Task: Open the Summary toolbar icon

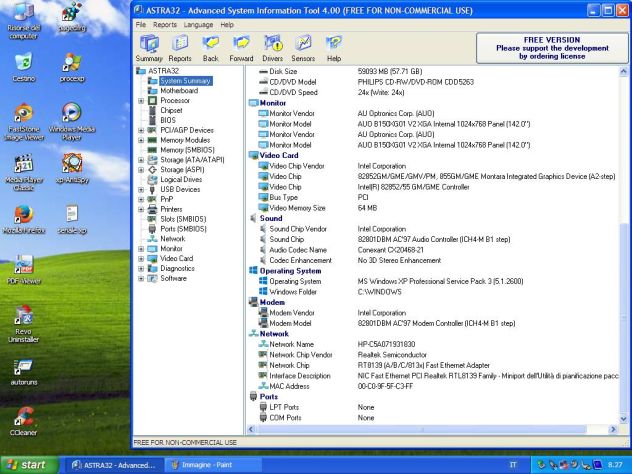Action: click(149, 48)
